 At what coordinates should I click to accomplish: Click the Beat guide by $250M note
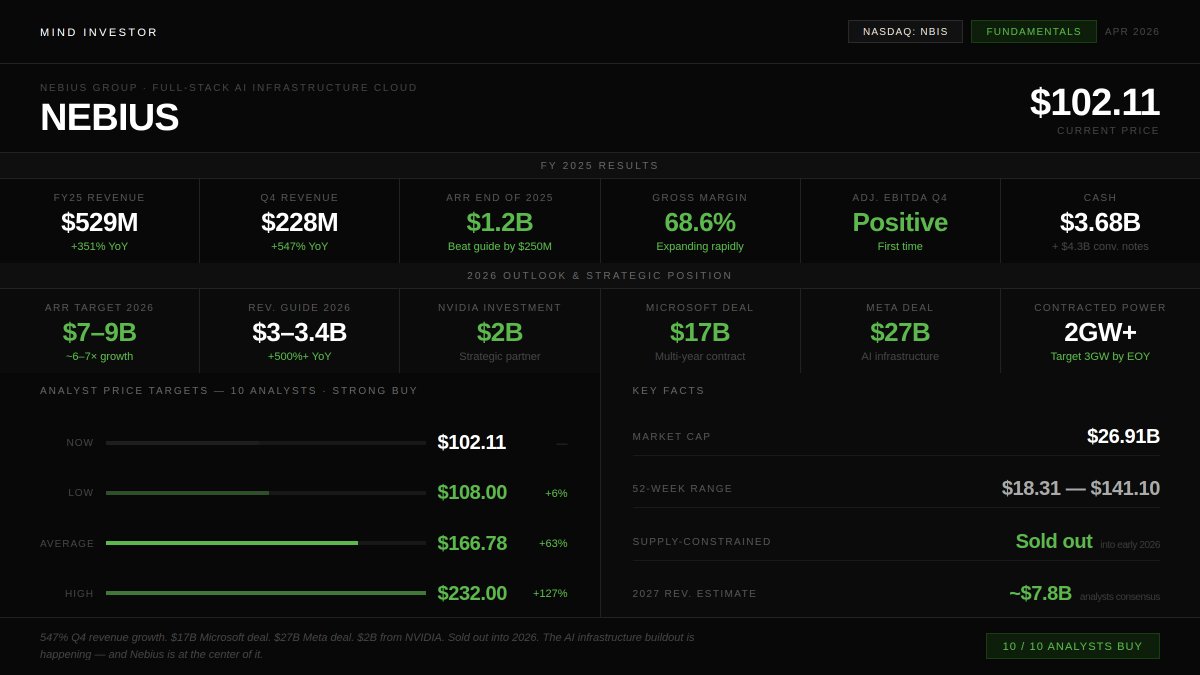point(500,246)
